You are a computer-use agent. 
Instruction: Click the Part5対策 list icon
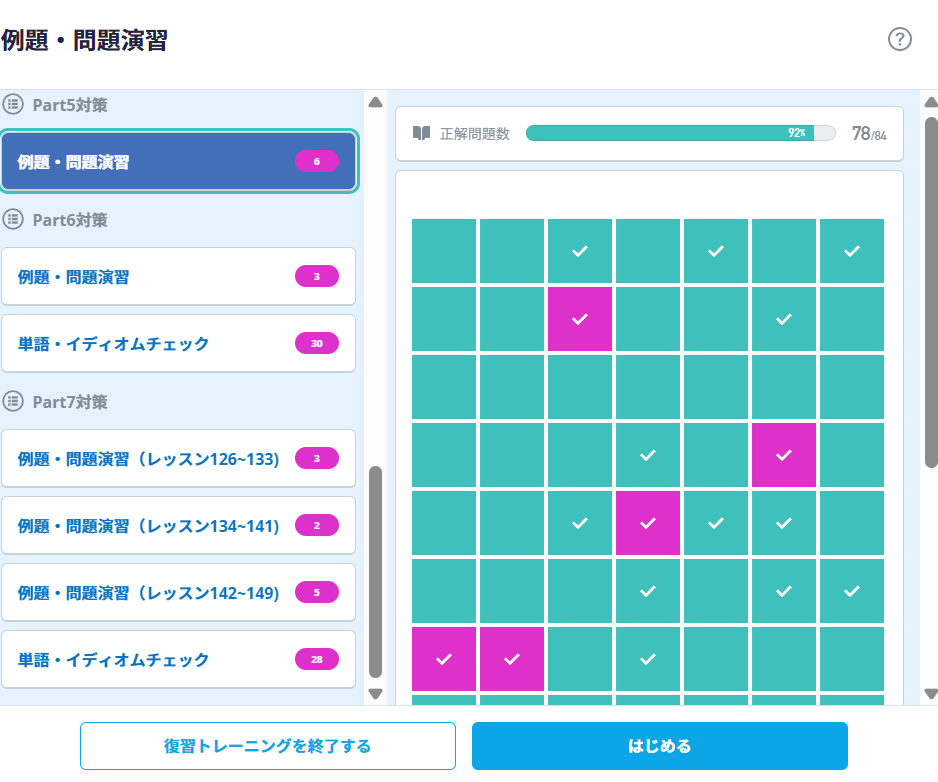[x=13, y=103]
